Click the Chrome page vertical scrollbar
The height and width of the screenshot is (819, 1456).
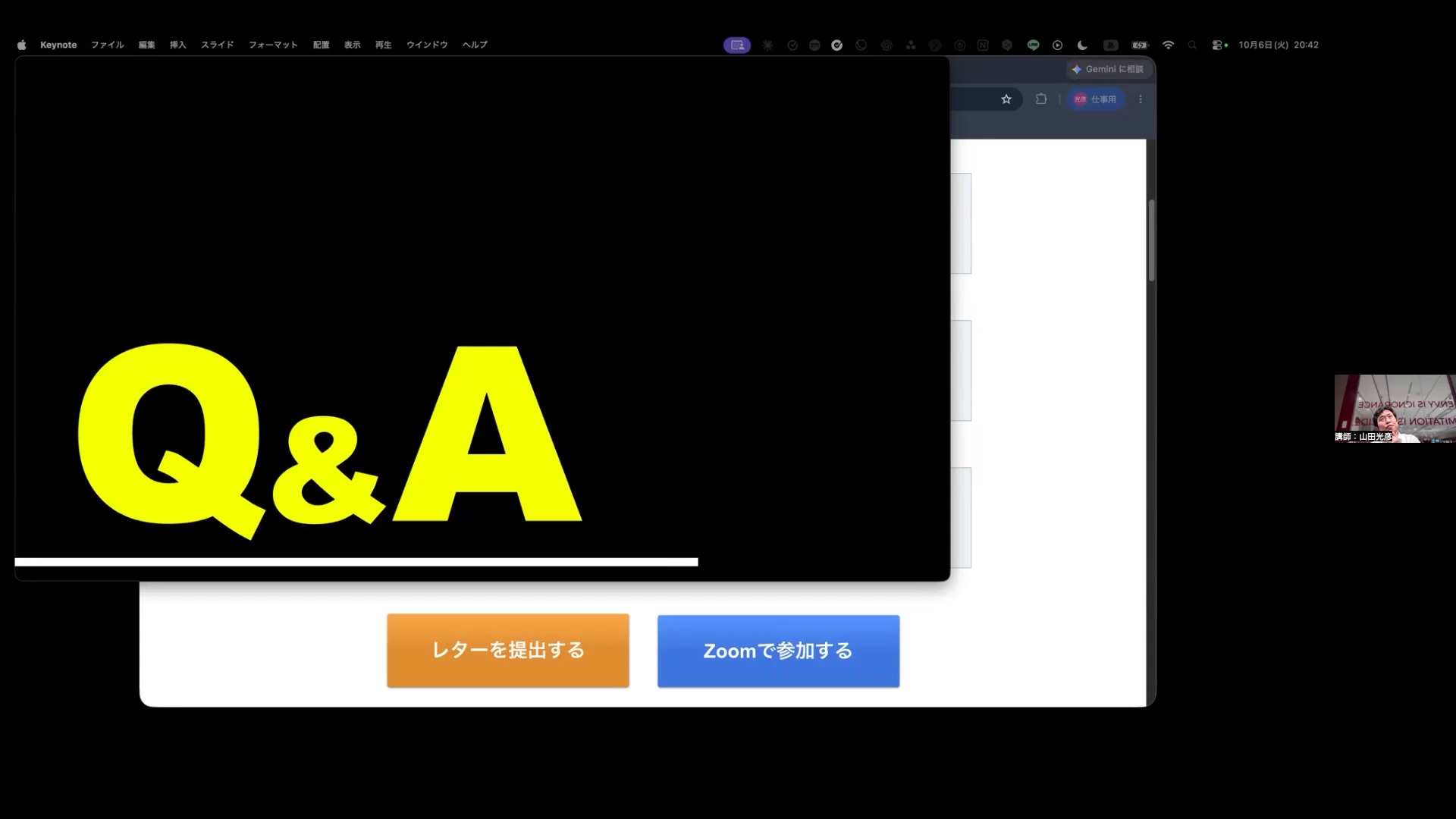click(1151, 240)
